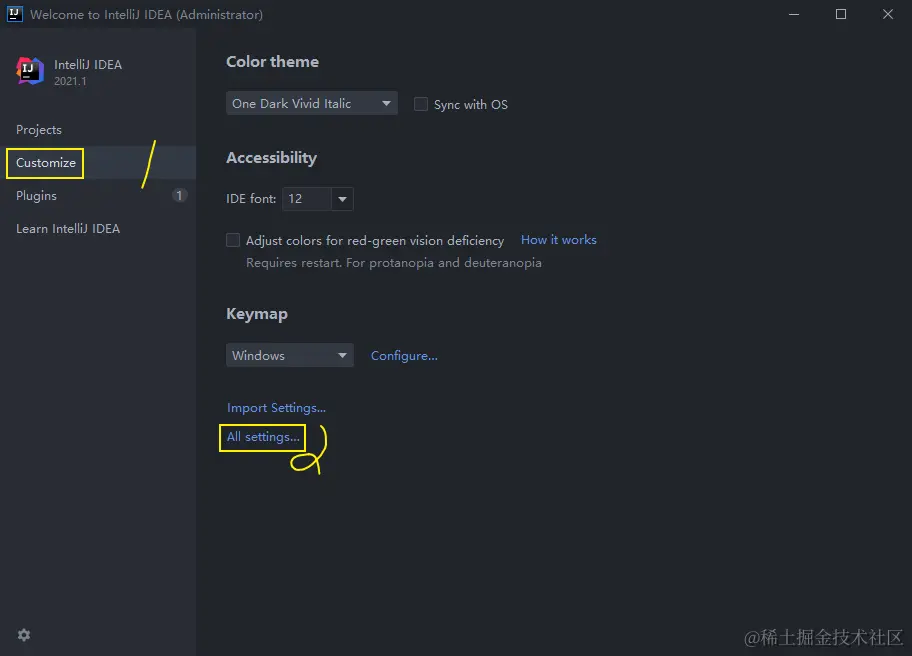The image size is (912, 656).
Task: Open All settings... link
Action: [x=263, y=437]
